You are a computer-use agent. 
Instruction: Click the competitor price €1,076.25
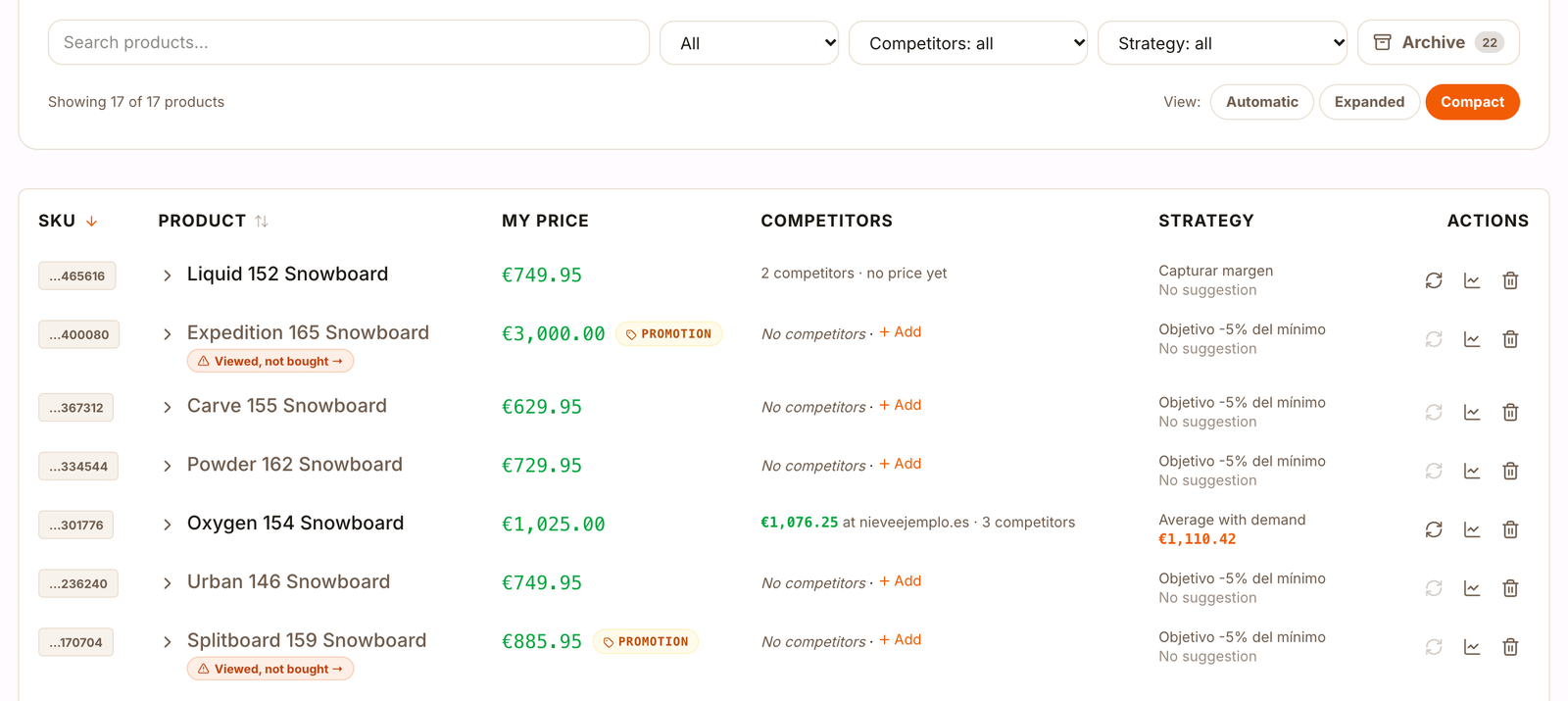coord(800,523)
